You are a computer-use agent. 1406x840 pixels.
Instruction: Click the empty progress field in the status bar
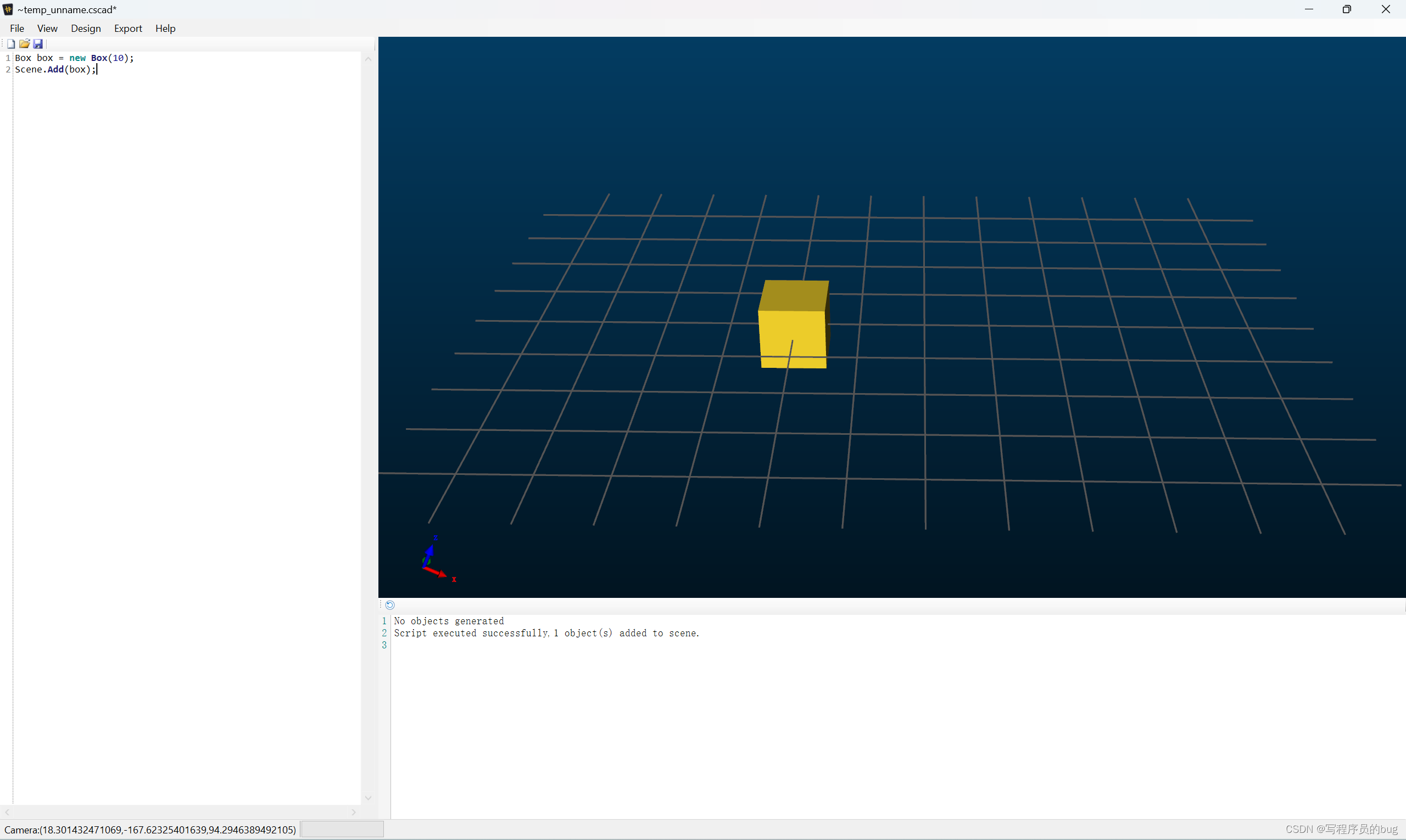343,828
